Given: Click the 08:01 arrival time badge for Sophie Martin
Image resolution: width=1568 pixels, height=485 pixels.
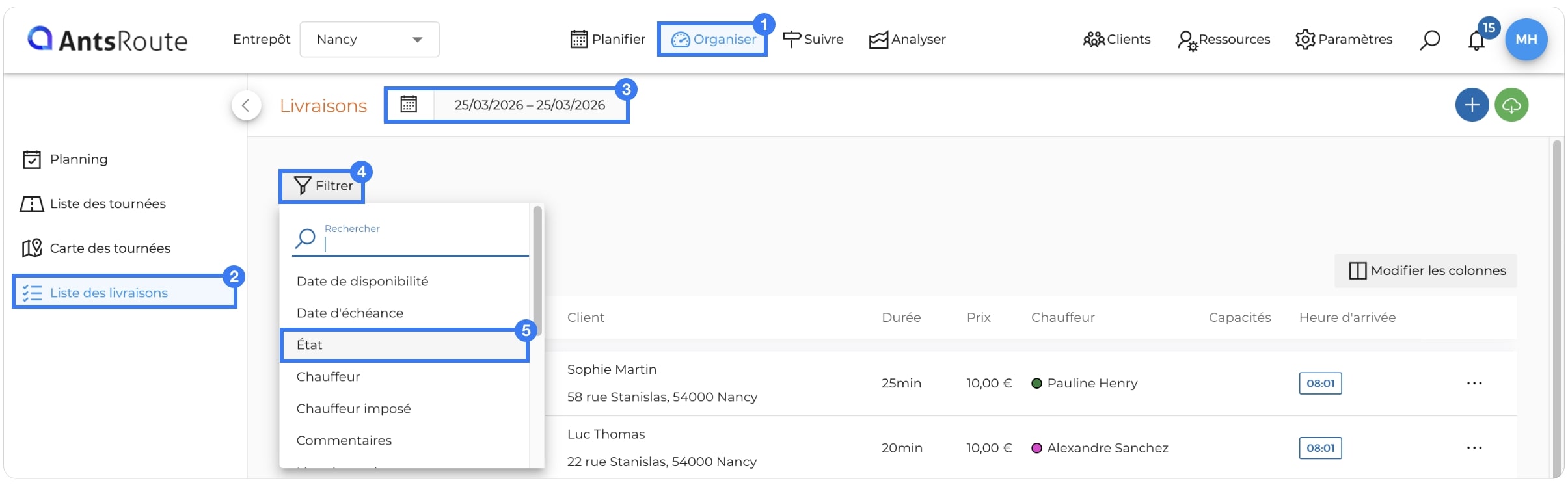Looking at the screenshot, I should 1320,383.
